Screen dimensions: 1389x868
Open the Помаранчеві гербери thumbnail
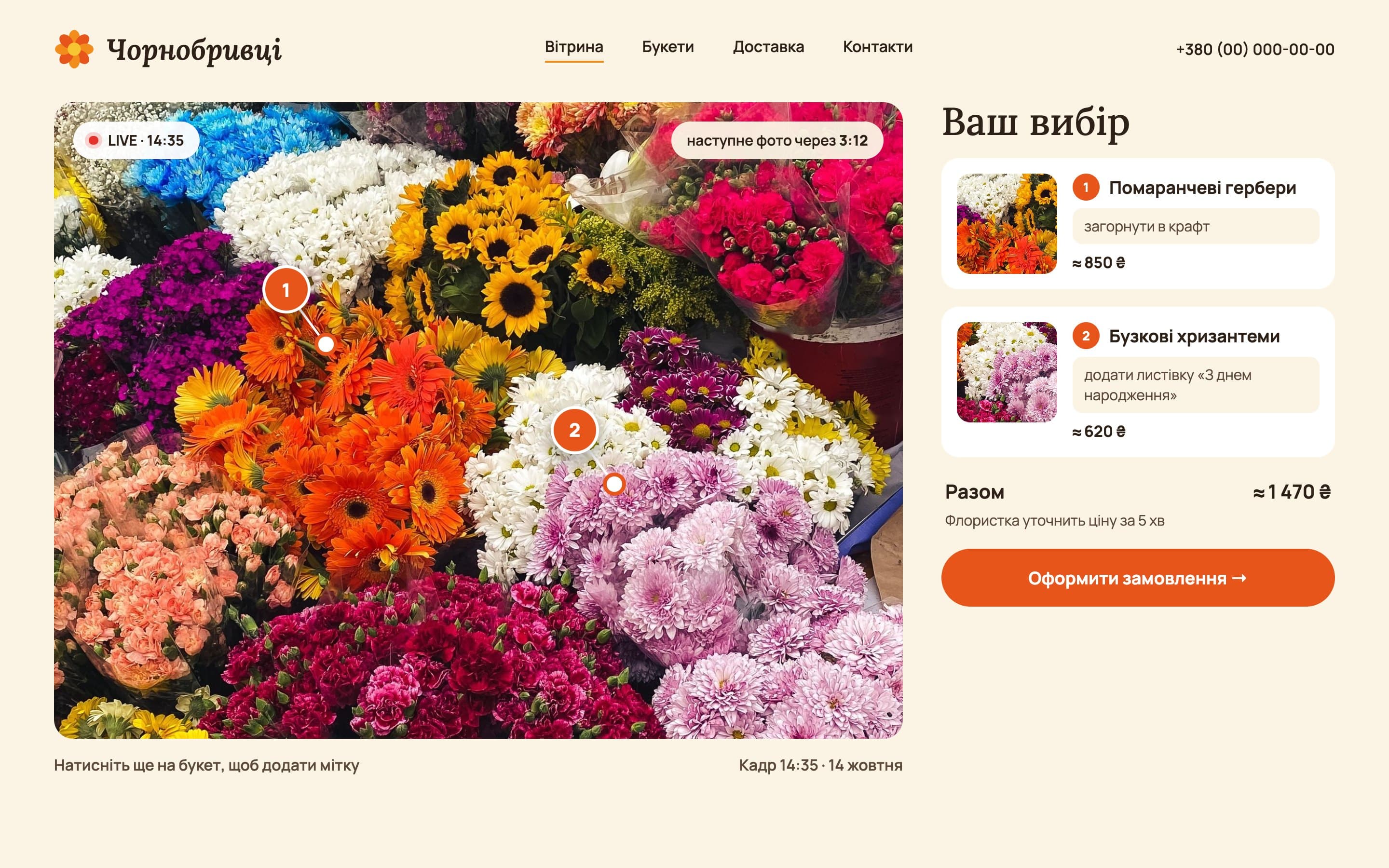click(1007, 224)
